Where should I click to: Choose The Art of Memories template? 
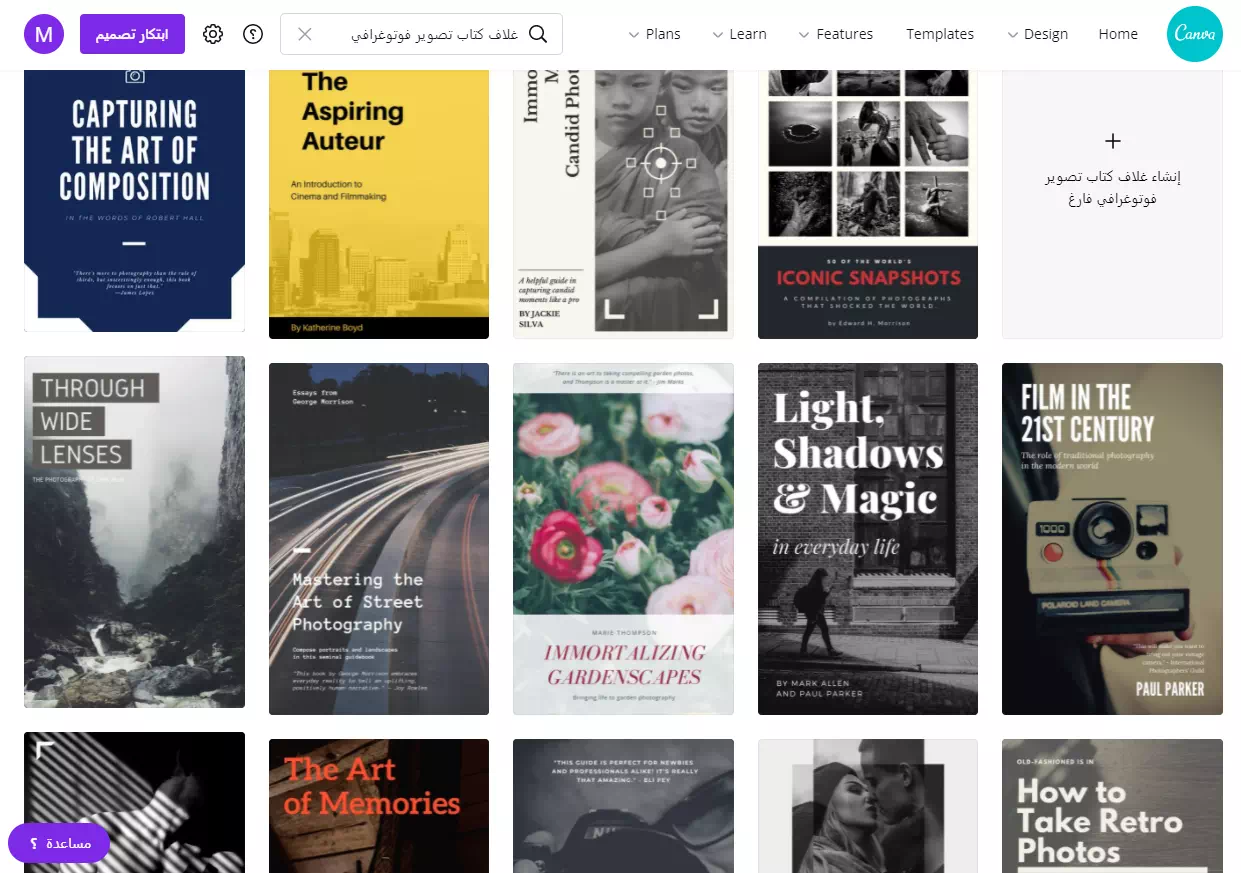379,806
